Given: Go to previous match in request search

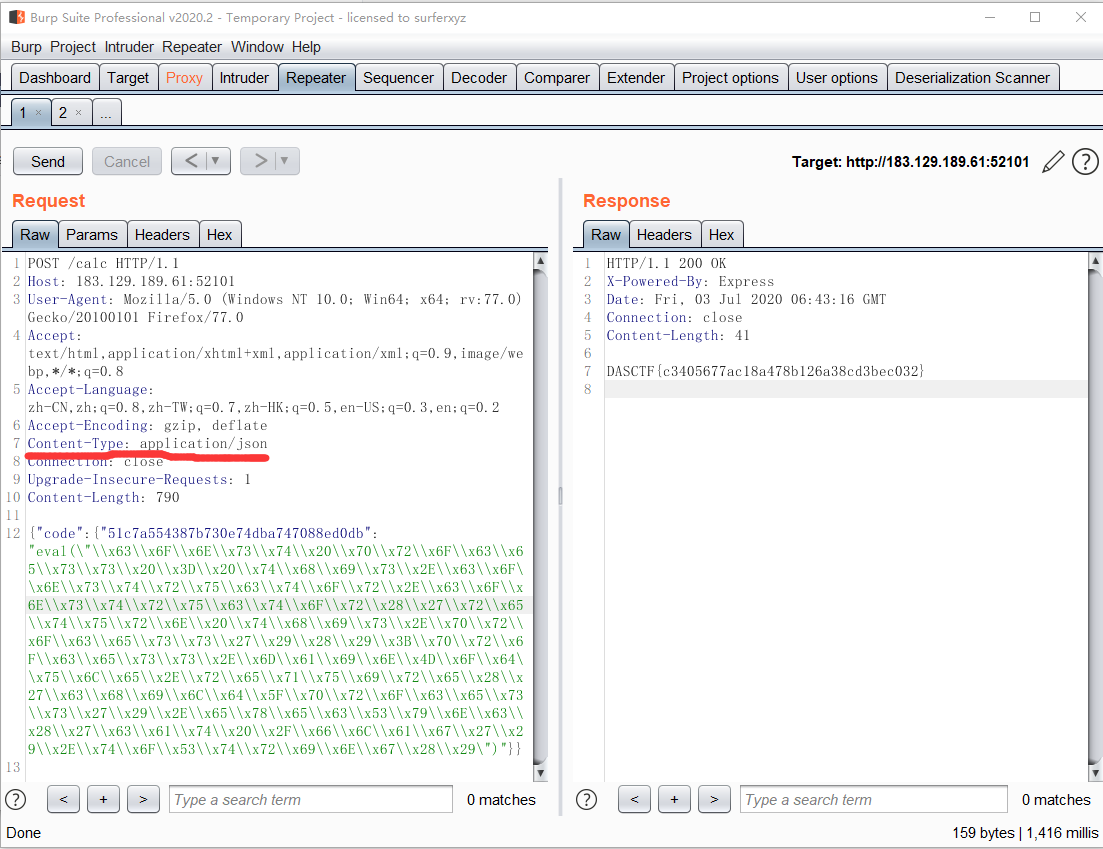Looking at the screenshot, I should [x=63, y=799].
